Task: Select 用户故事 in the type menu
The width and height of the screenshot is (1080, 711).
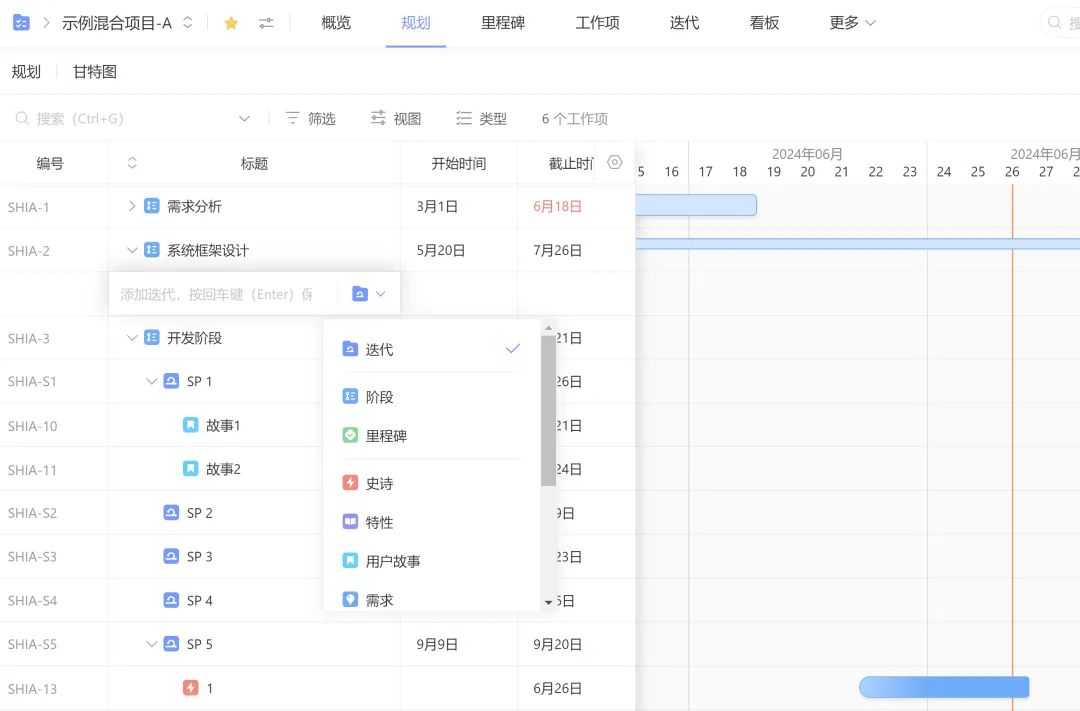Action: click(431, 561)
